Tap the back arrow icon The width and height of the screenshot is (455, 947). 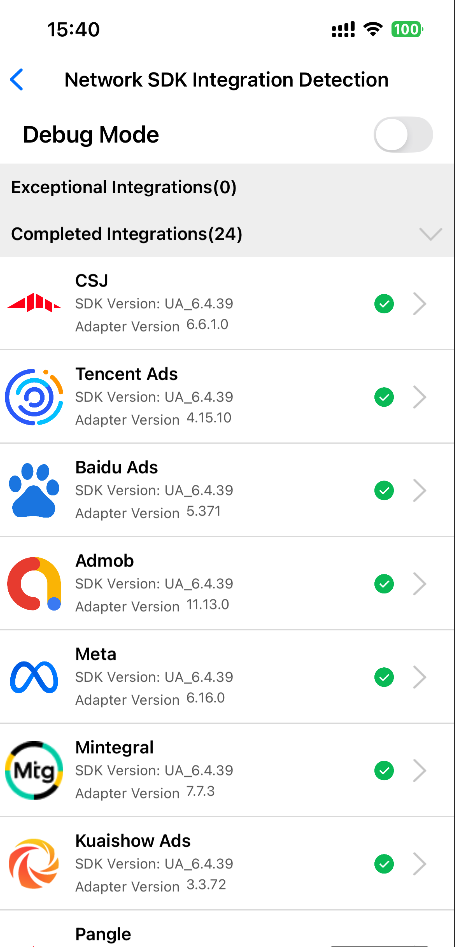(x=17, y=79)
